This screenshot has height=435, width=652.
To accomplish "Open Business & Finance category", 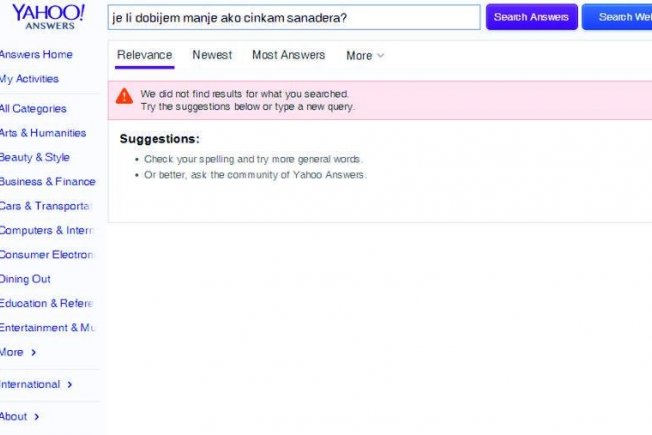I will click(47, 182).
